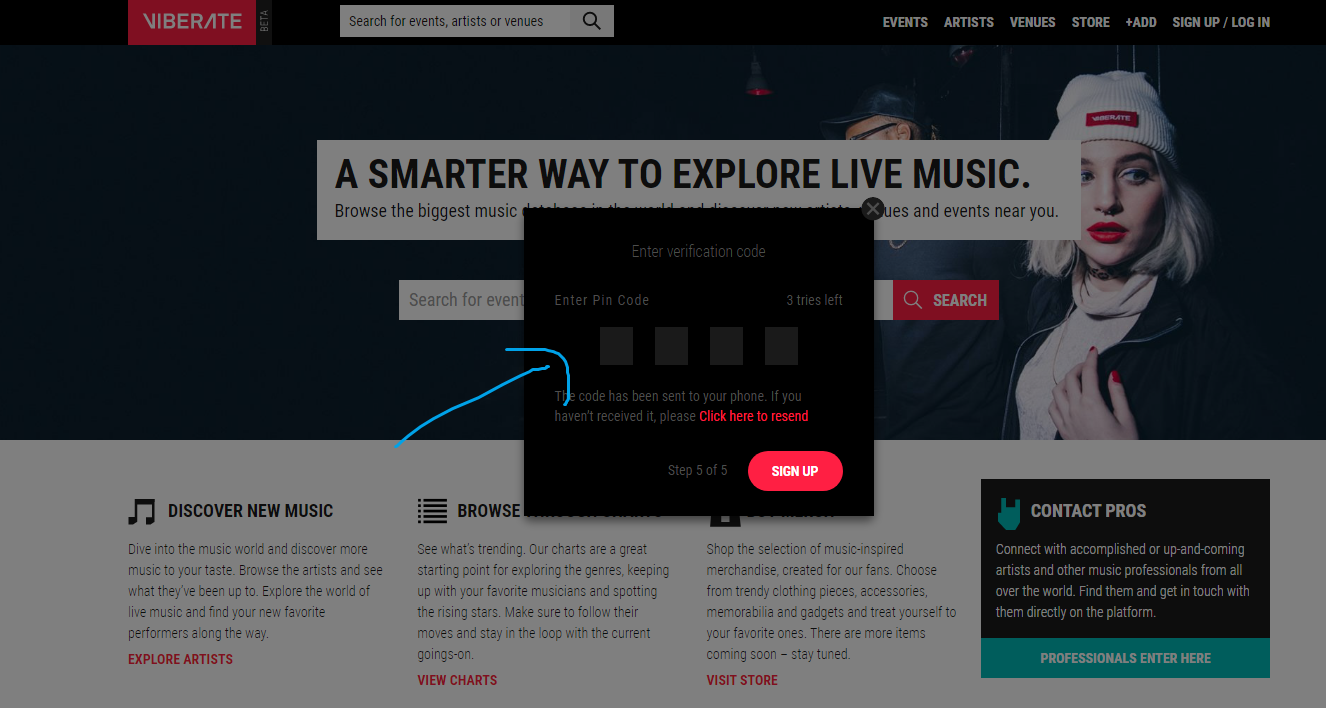Click the rock hand Contact Pros icon
This screenshot has height=708, width=1326.
click(x=1008, y=512)
